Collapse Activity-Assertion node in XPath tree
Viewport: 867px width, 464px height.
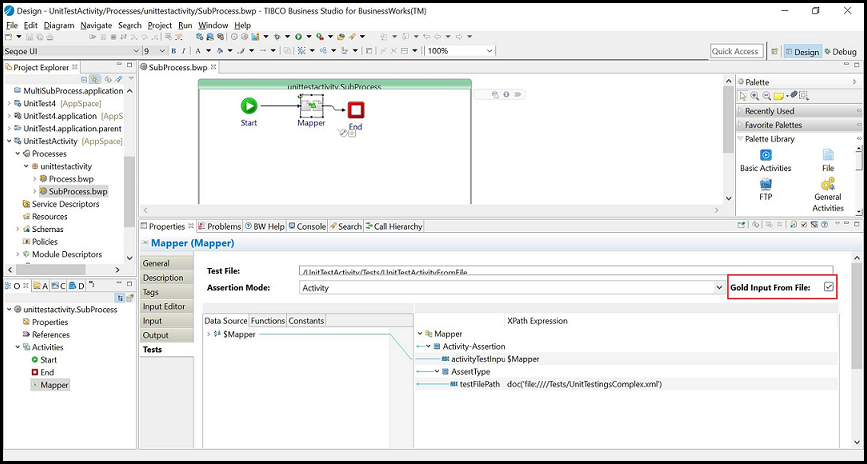pyautogui.click(x=428, y=346)
